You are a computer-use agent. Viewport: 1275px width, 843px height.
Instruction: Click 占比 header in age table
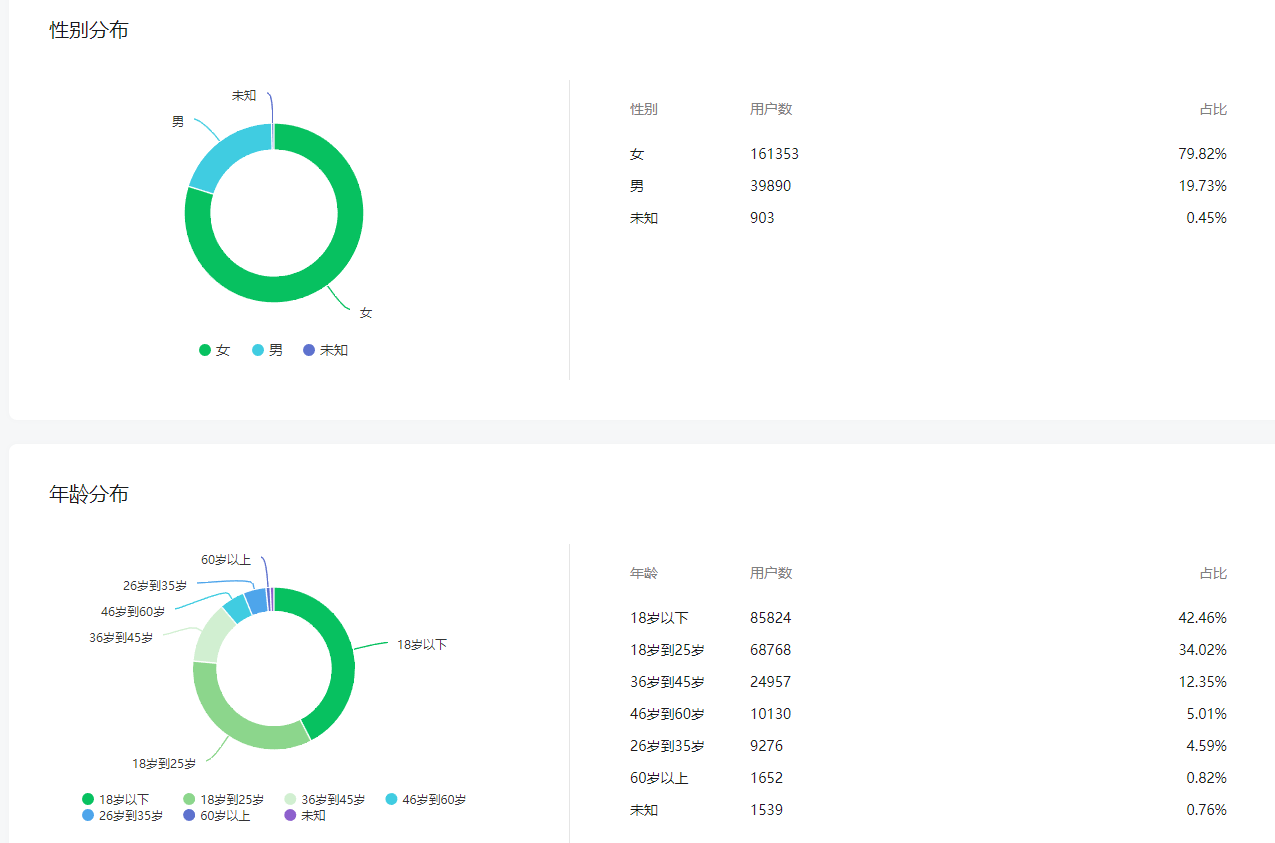(x=1213, y=573)
